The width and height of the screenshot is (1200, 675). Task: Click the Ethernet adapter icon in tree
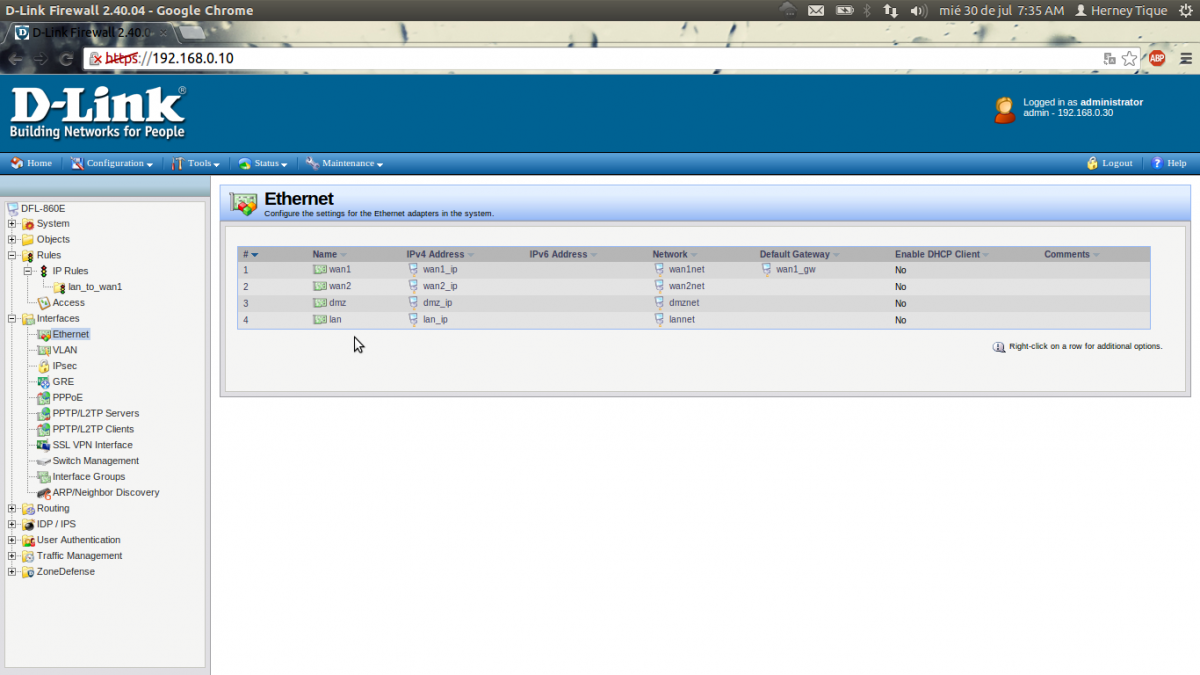click(44, 334)
